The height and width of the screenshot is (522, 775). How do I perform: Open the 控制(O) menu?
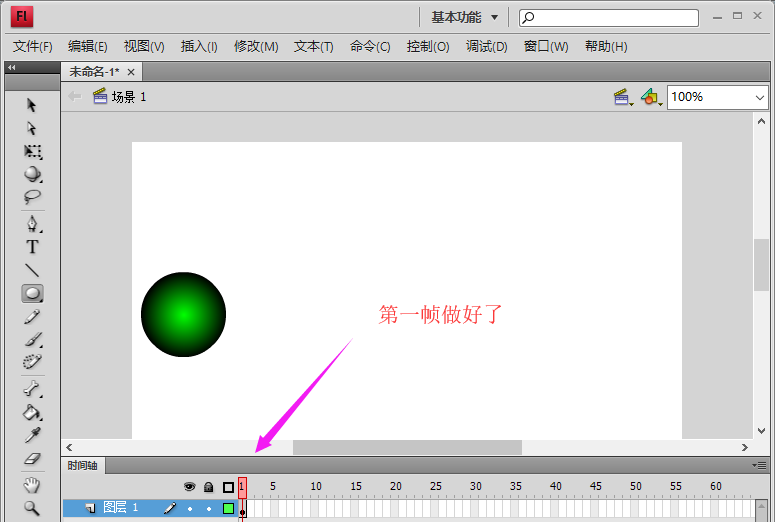click(x=428, y=46)
